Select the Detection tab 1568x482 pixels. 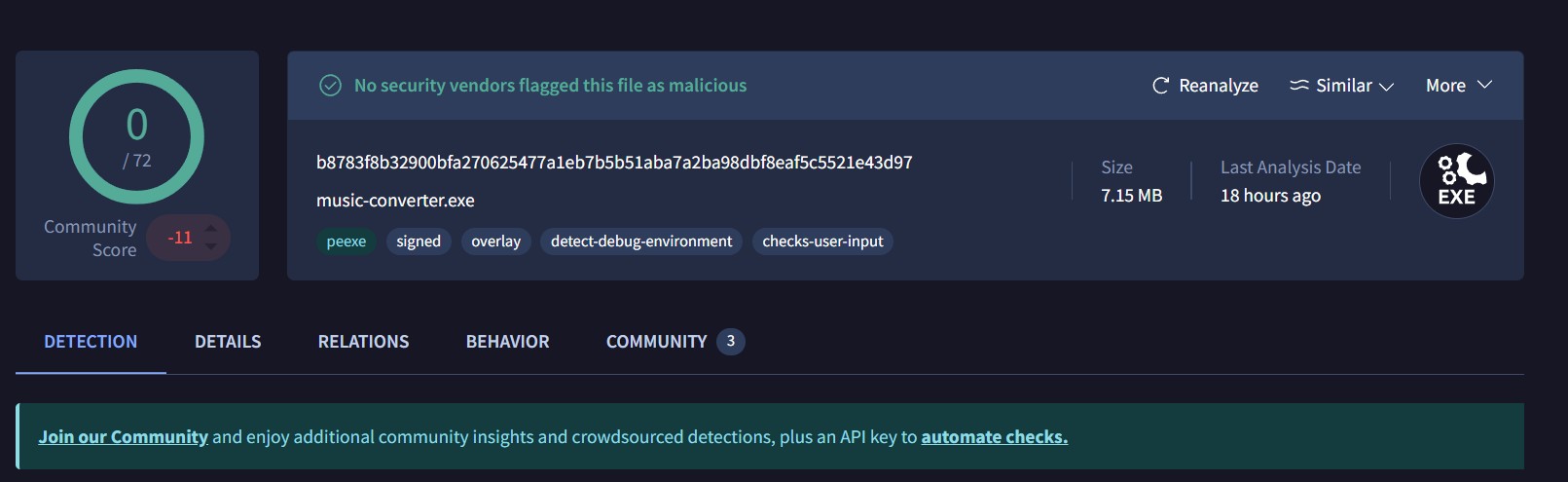click(91, 342)
